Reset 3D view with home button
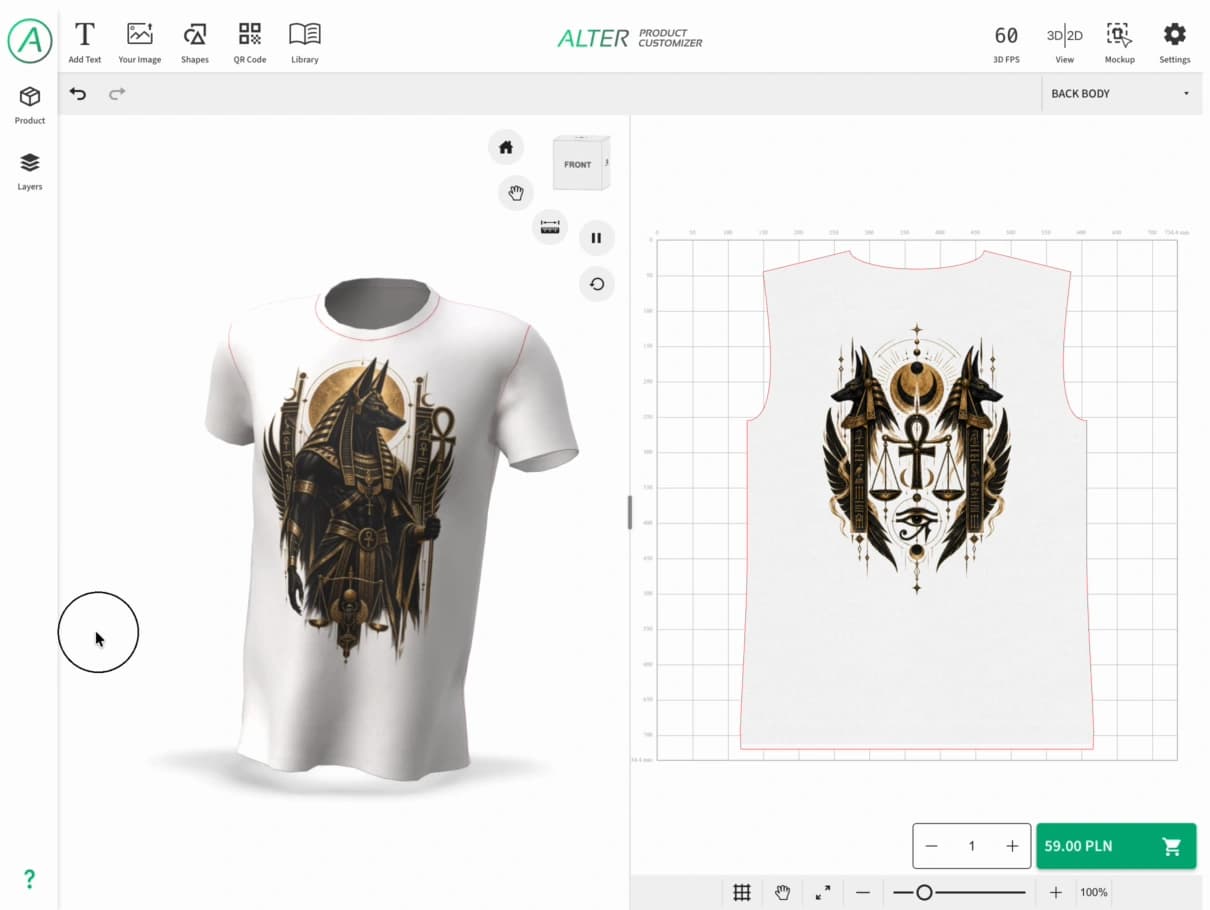Image resolution: width=1210 pixels, height=910 pixels. [506, 147]
